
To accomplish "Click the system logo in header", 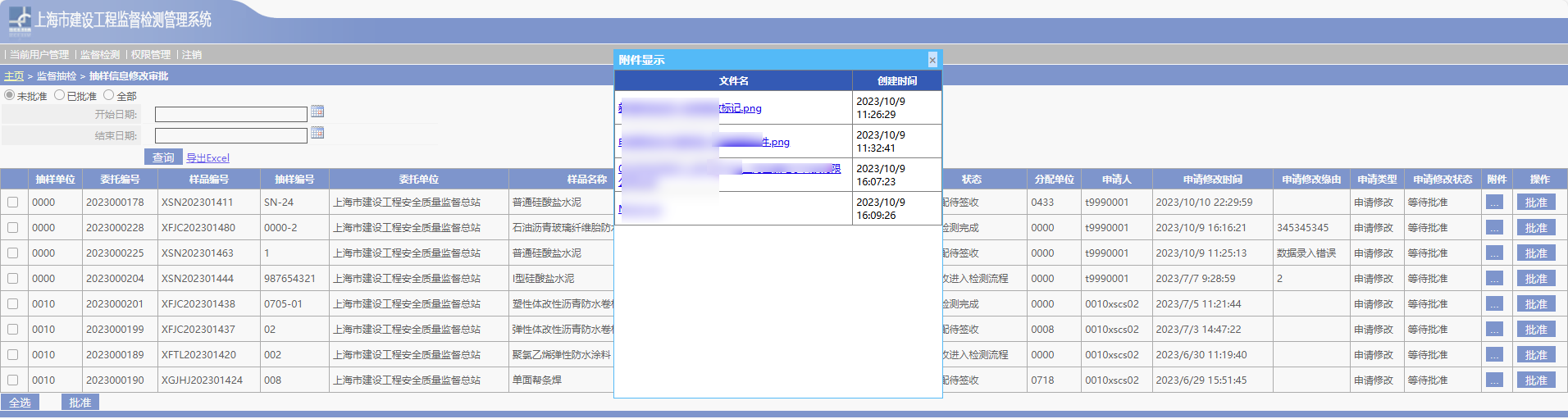I will click(20, 20).
